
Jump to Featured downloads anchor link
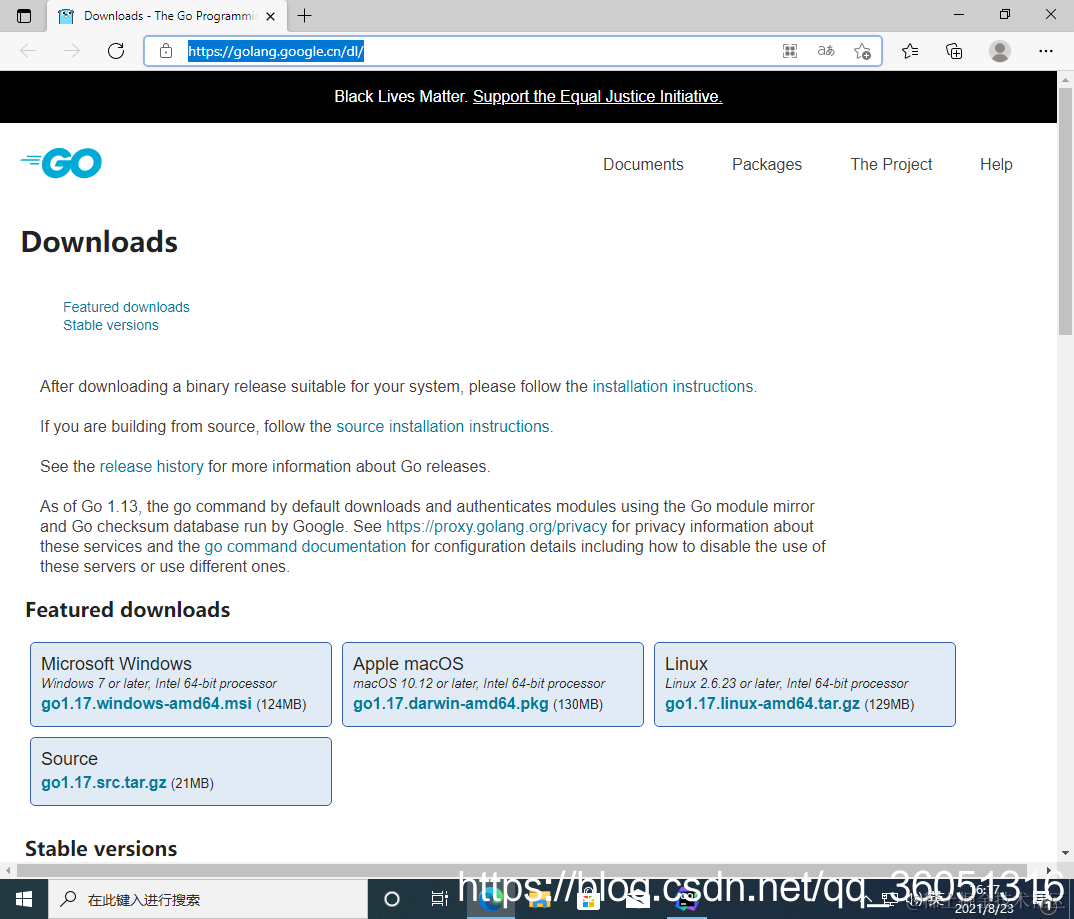126,307
